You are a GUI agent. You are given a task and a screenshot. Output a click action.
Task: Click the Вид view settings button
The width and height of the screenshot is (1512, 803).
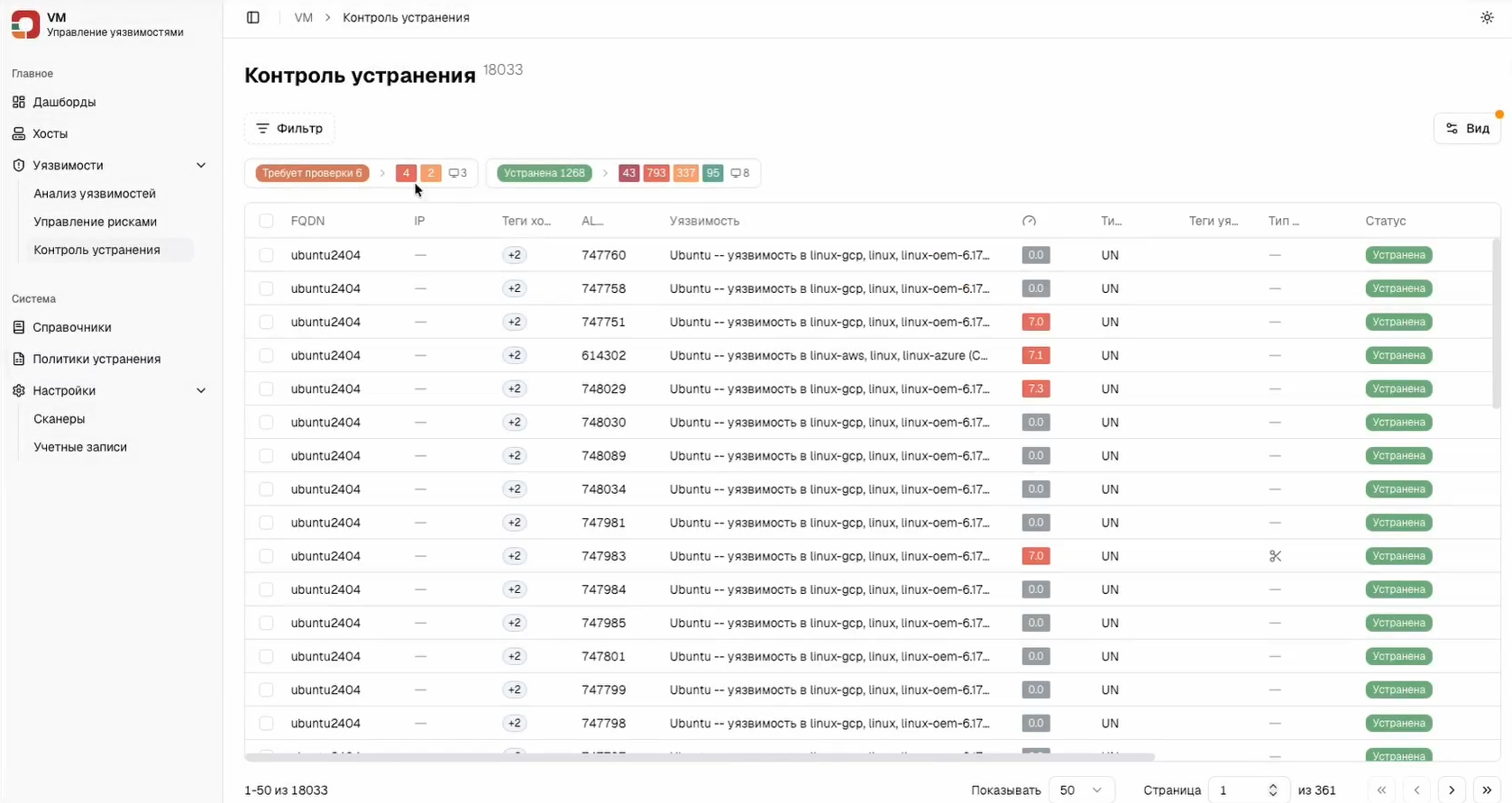pyautogui.click(x=1467, y=128)
